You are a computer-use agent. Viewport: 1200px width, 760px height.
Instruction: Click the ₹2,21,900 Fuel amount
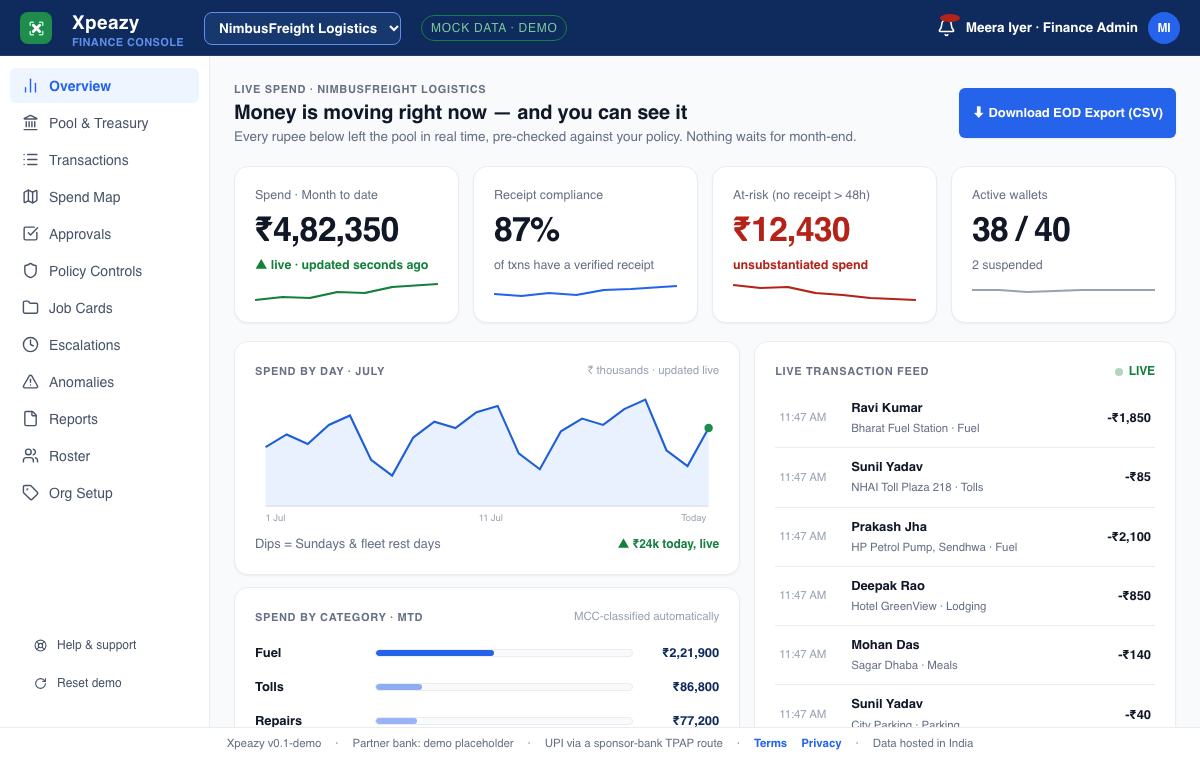click(690, 653)
